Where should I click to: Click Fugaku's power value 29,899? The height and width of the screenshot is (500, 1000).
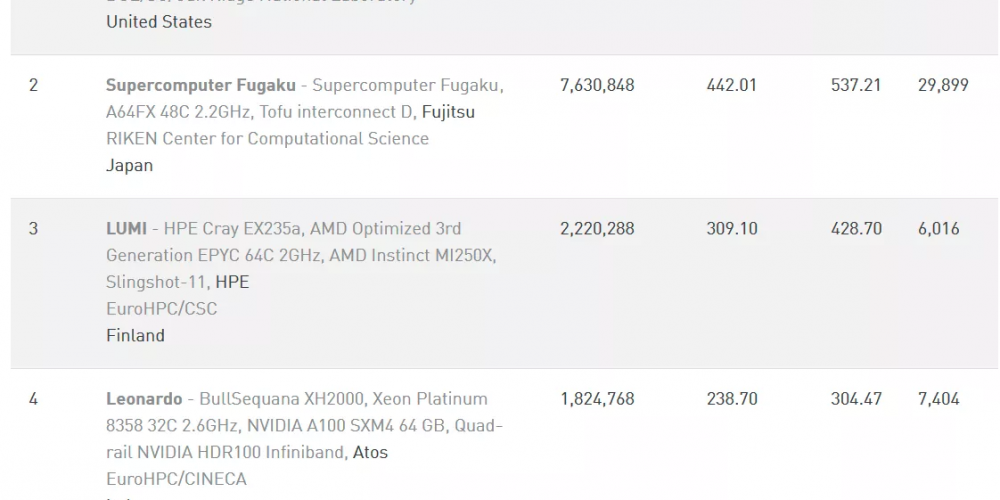943,85
